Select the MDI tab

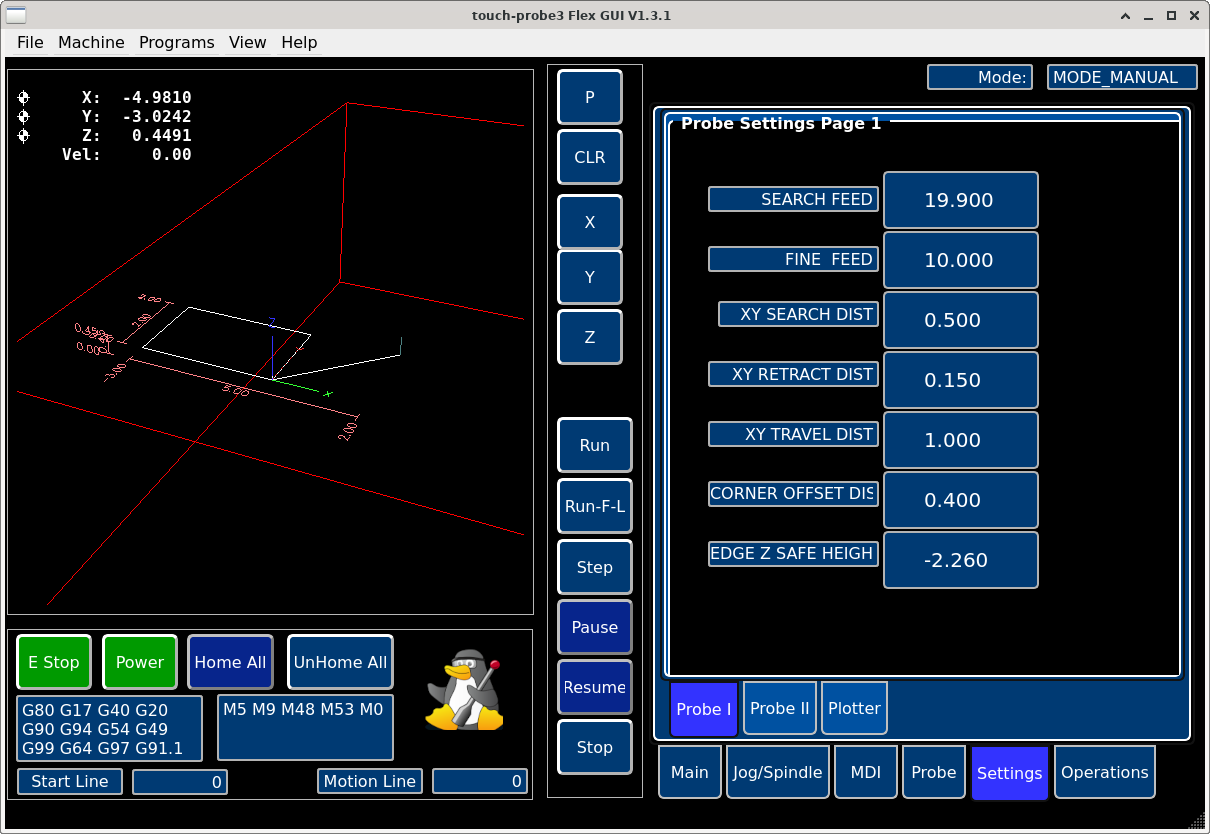pos(865,772)
